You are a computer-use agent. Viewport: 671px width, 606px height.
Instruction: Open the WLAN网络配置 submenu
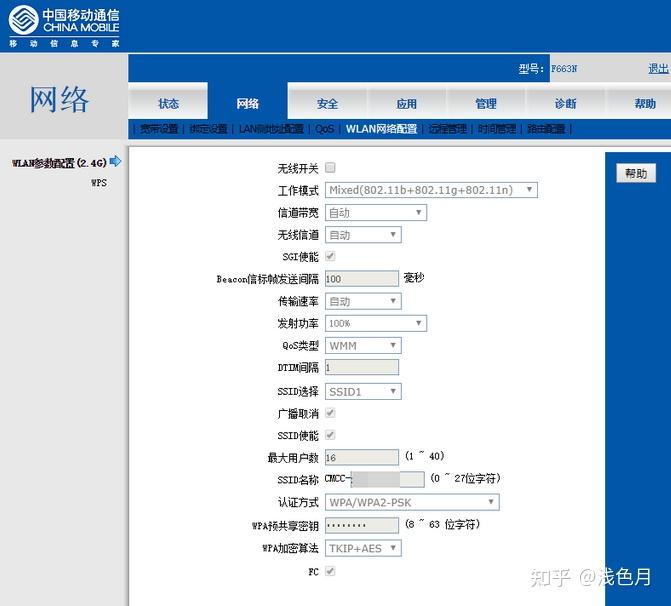point(381,129)
